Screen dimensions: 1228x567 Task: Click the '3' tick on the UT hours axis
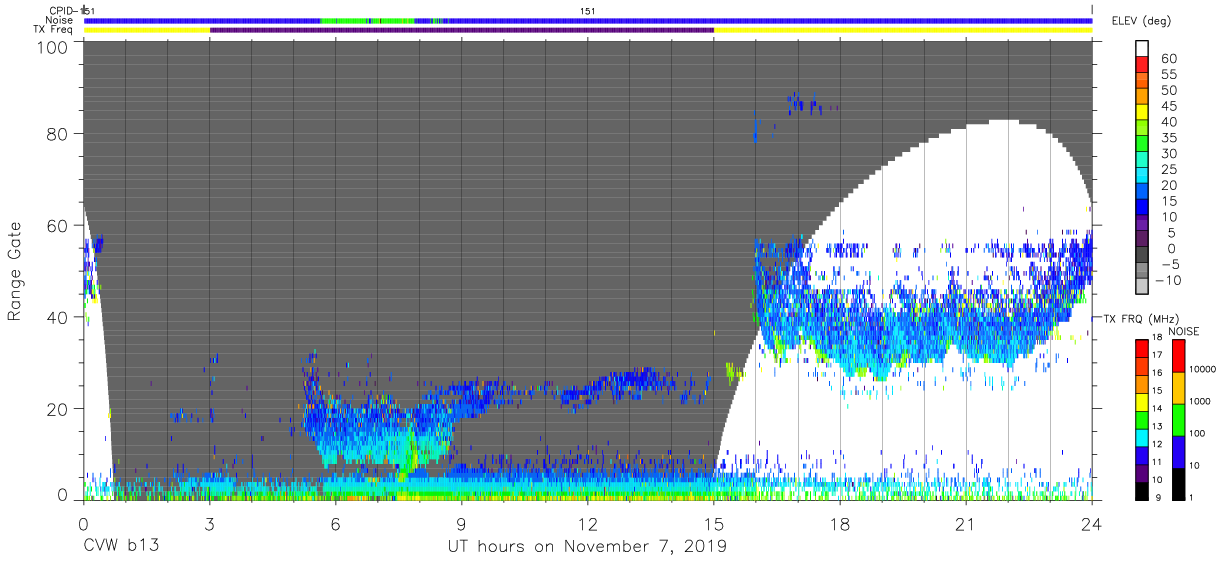[x=209, y=523]
